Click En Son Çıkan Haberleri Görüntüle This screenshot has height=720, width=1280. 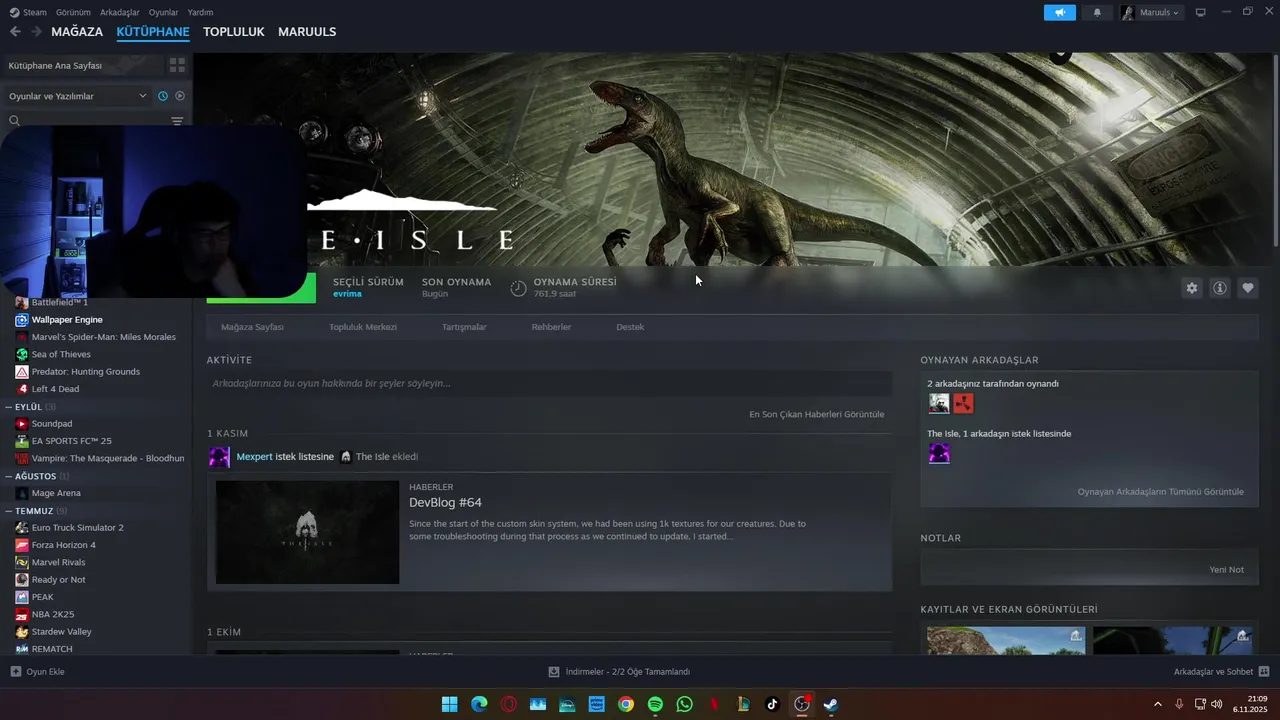(x=816, y=414)
